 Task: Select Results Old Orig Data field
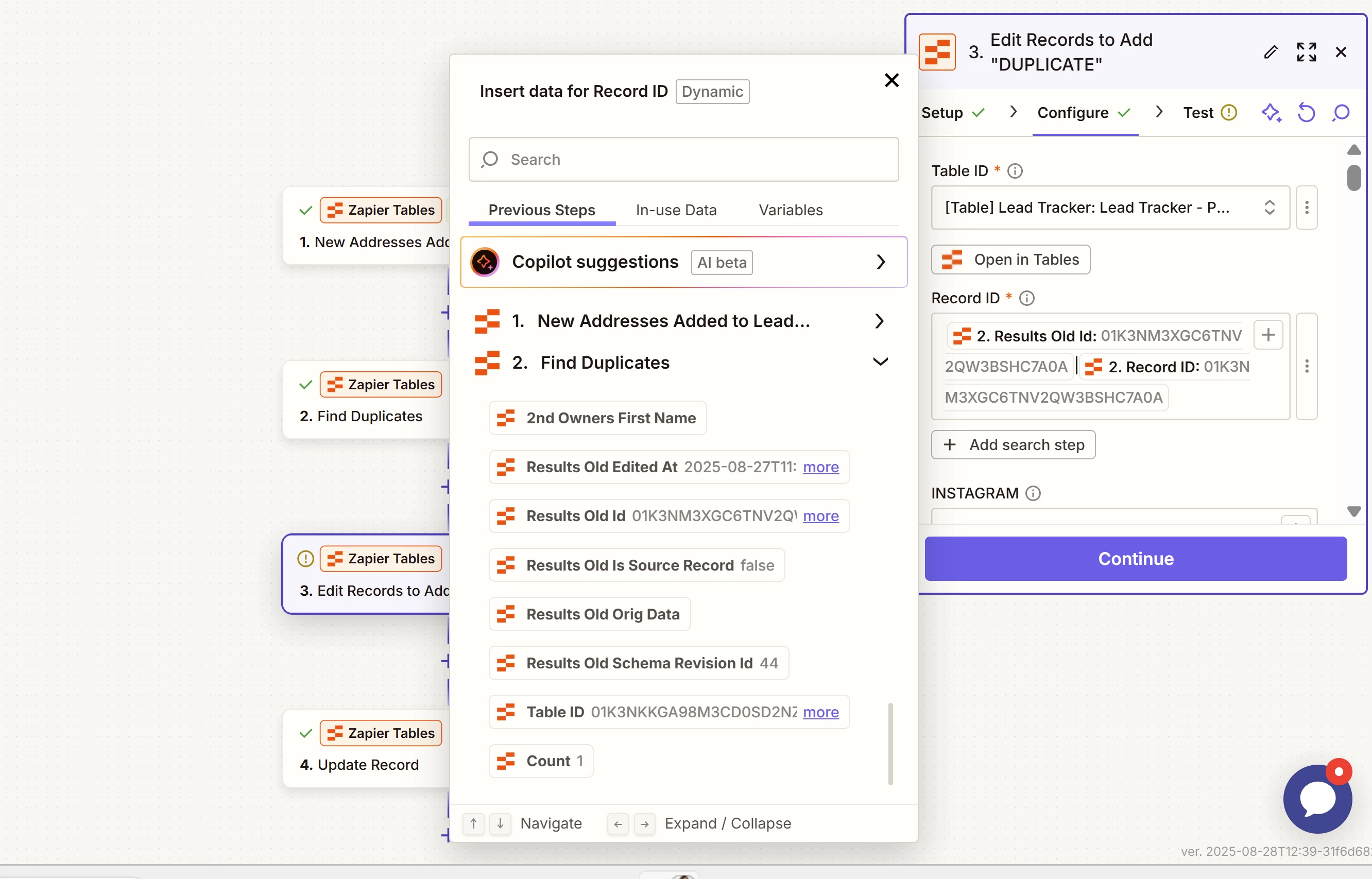point(589,614)
